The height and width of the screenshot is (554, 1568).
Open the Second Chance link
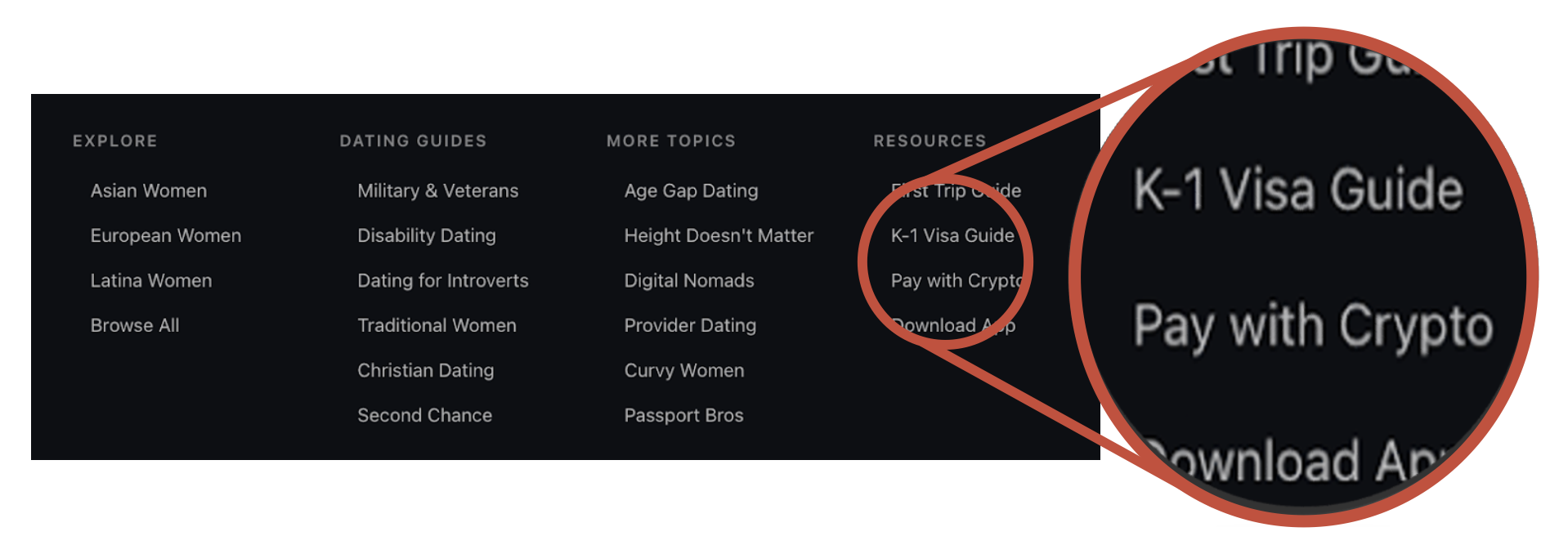coord(424,415)
